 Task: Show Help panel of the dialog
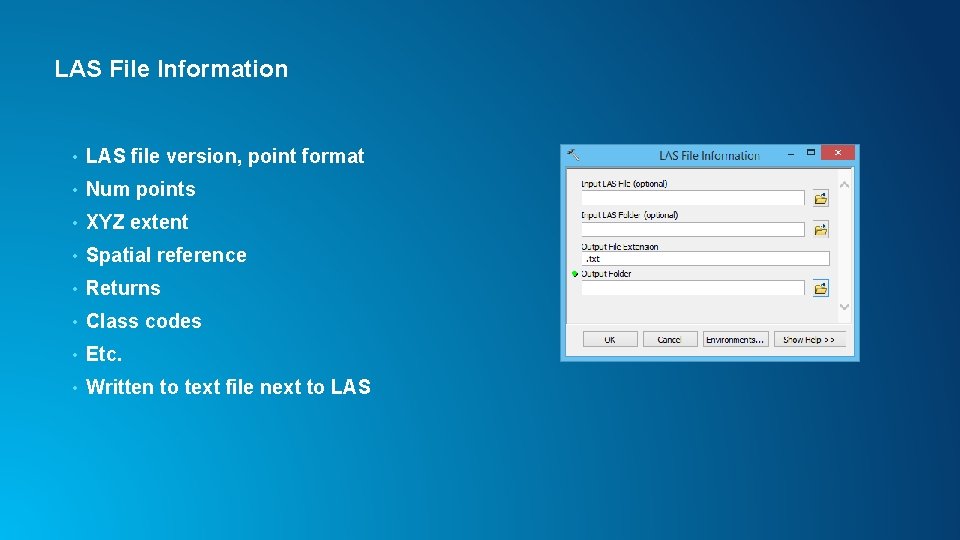coord(809,339)
